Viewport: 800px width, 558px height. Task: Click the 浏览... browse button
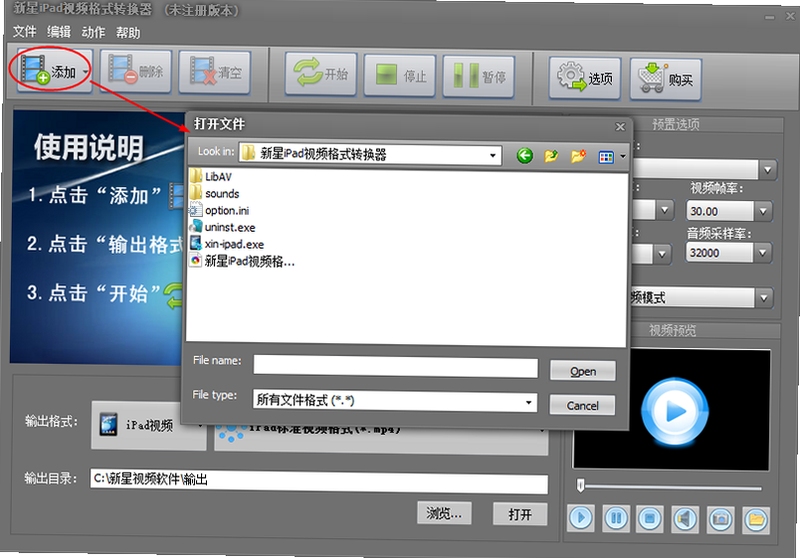pos(444,513)
